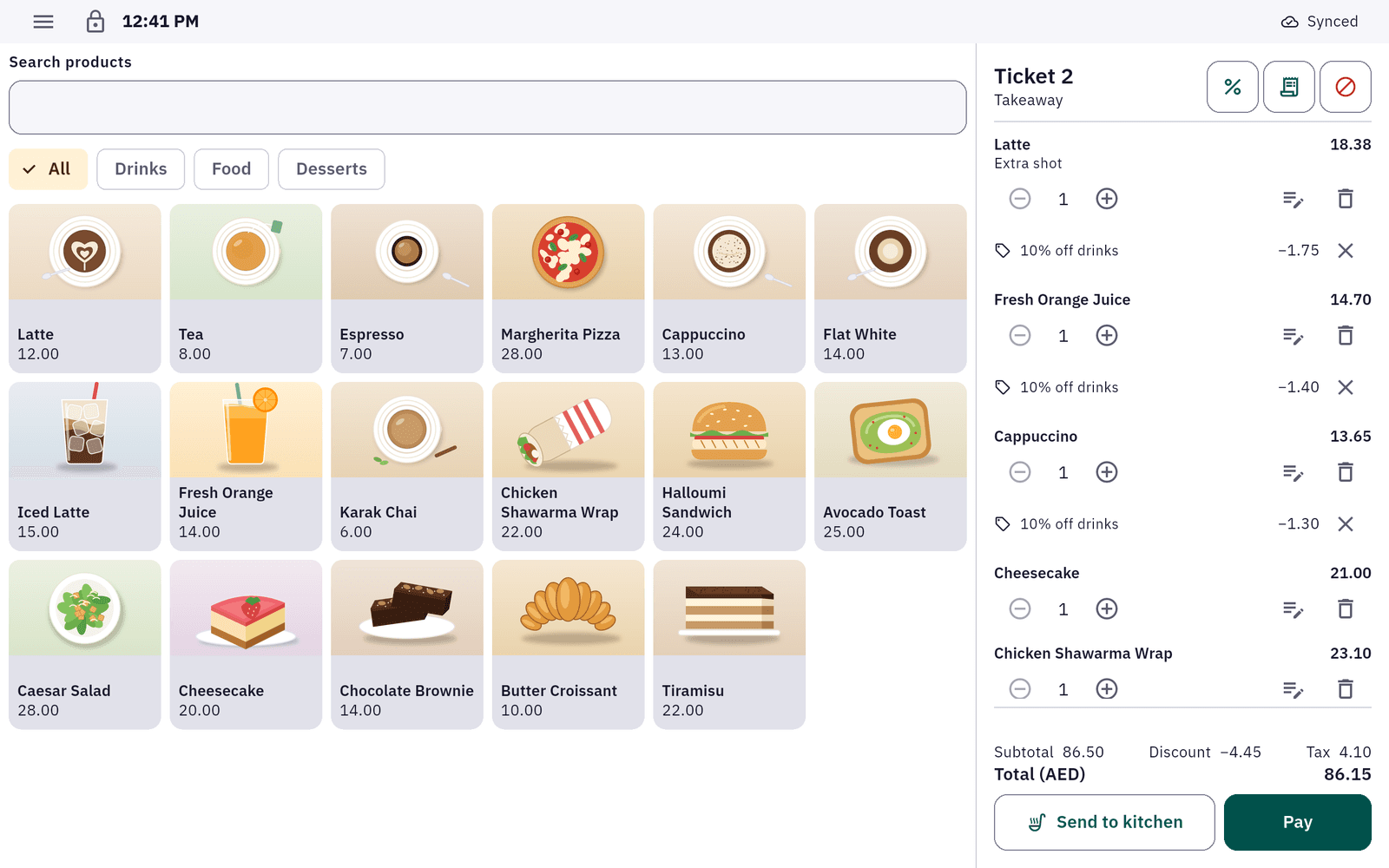The height and width of the screenshot is (868, 1389).
Task: Delete Chicken Shawarma Wrap ticket line
Action: [1346, 689]
